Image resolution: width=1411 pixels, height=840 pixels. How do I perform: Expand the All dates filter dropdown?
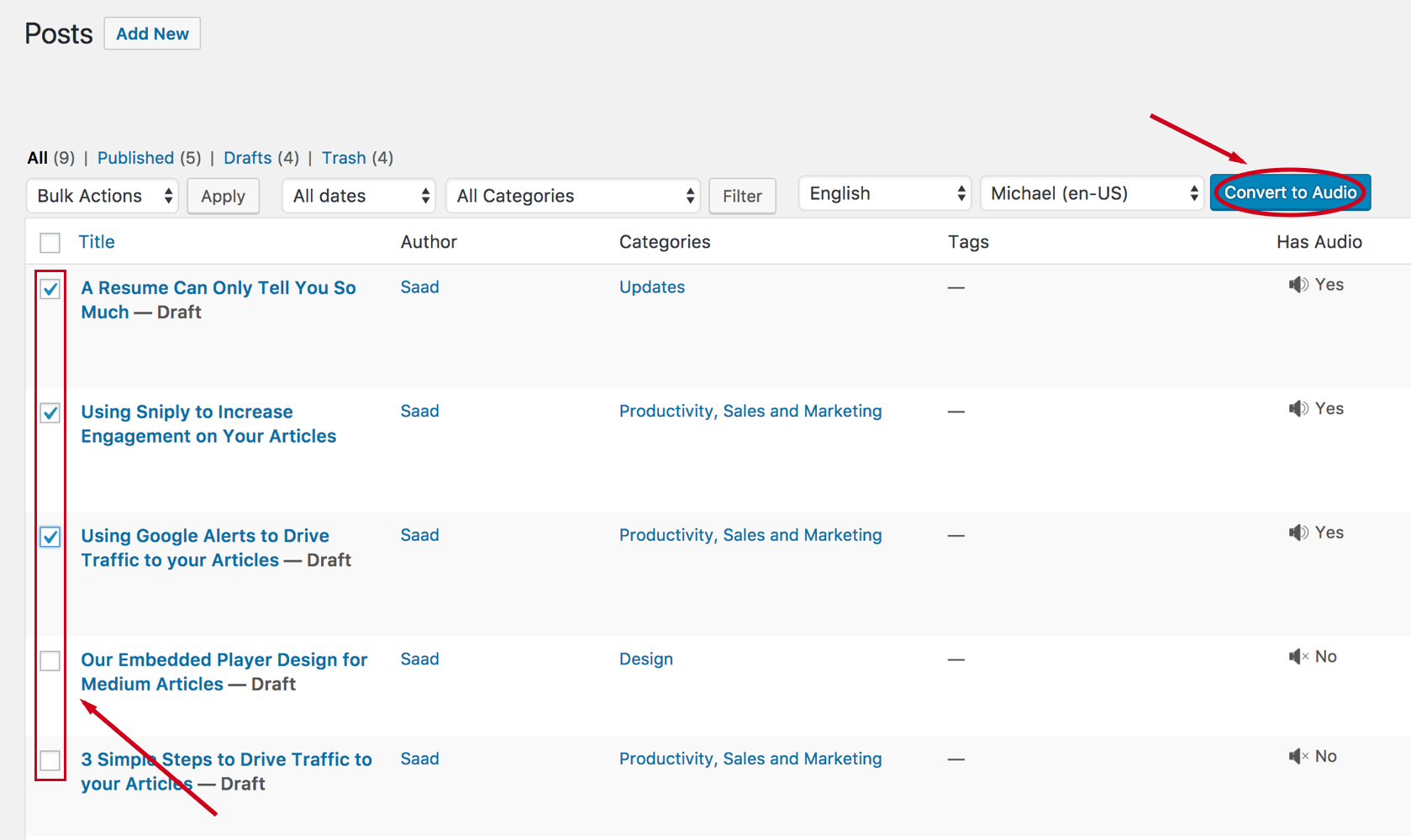[x=359, y=197]
